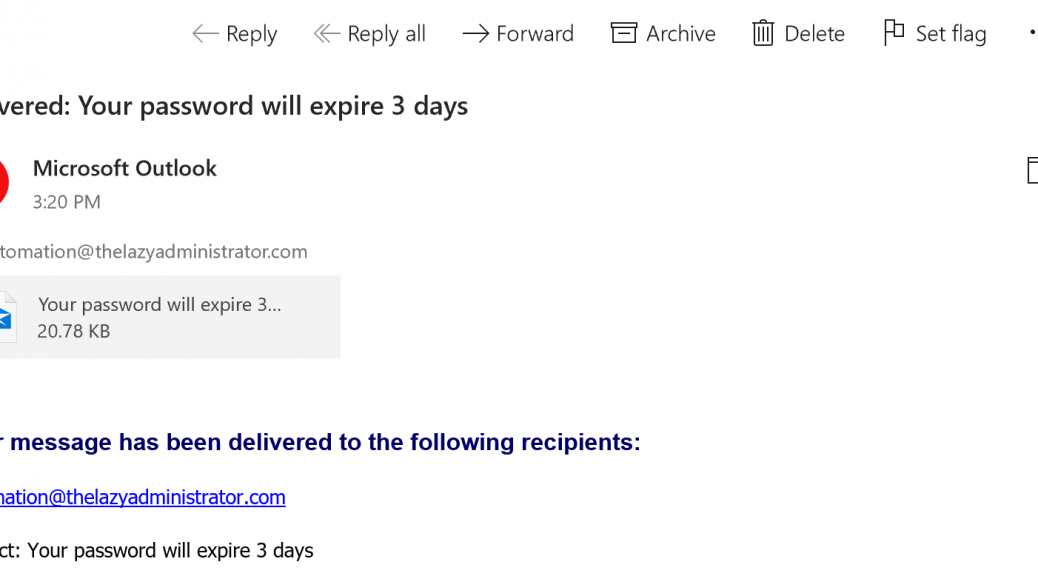Select the Reply text label
The image size is (1038, 576).
click(x=252, y=34)
